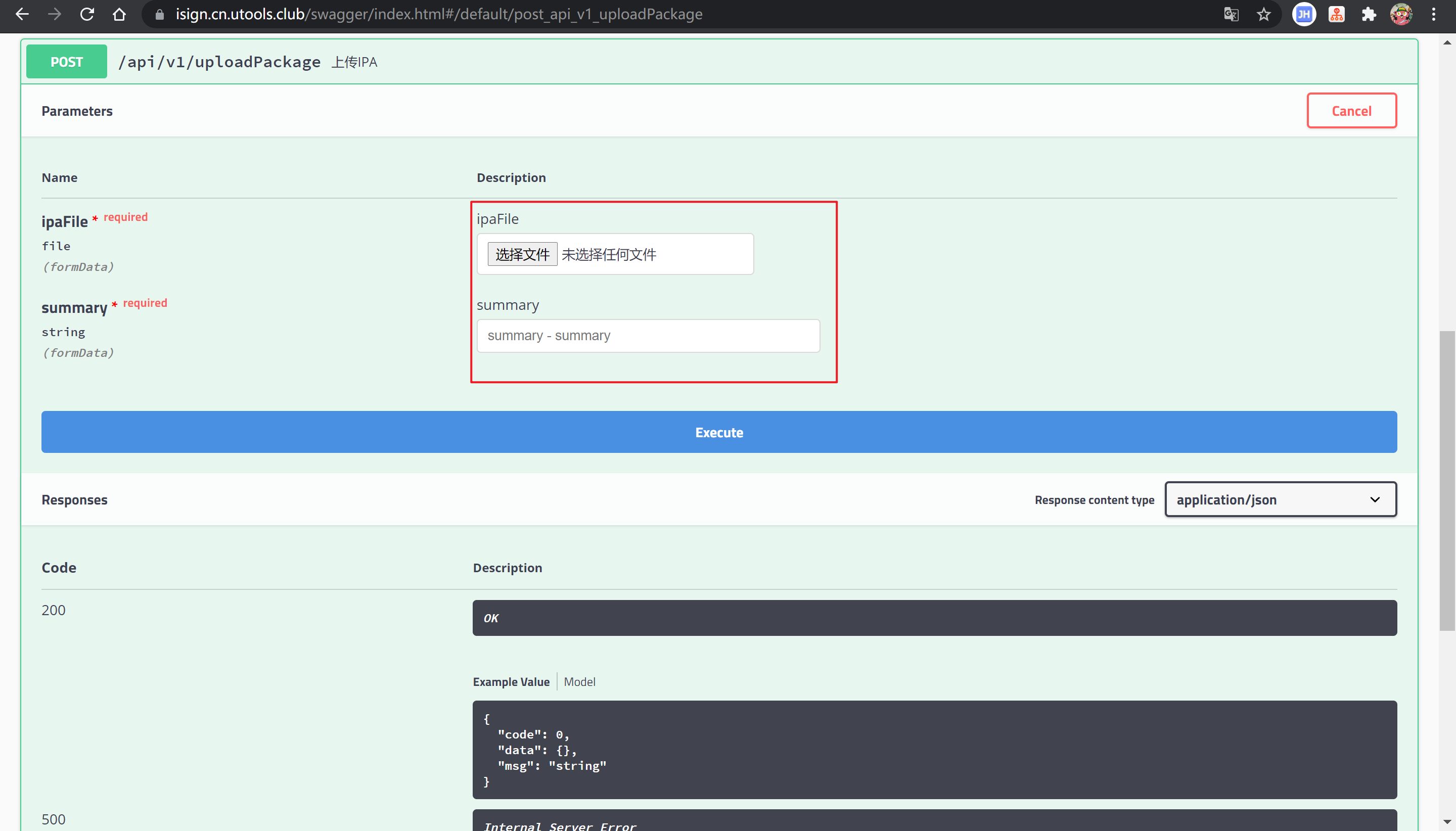This screenshot has width=1456, height=831.
Task: Reload the Swagger page
Action: pos(87,14)
